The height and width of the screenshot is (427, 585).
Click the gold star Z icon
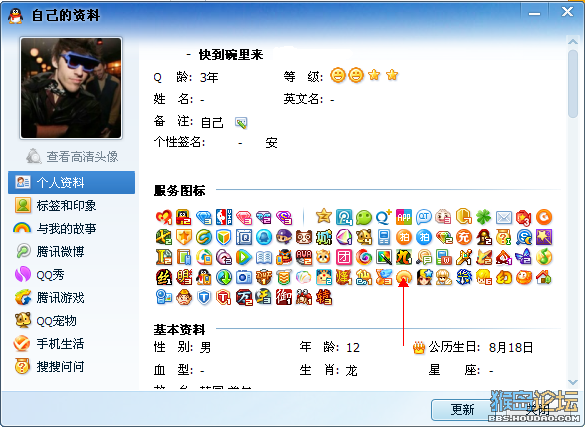[324, 216]
